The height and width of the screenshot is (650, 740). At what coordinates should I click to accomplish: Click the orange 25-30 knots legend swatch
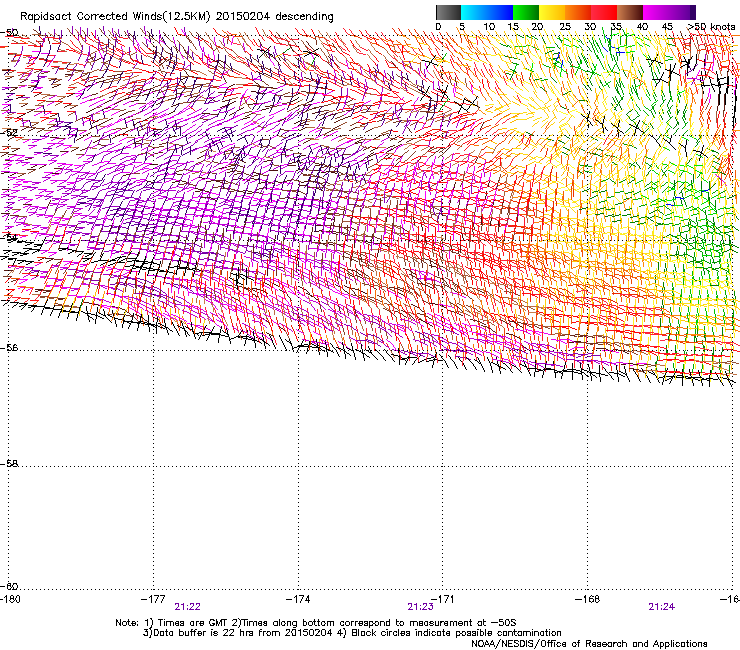click(x=578, y=12)
